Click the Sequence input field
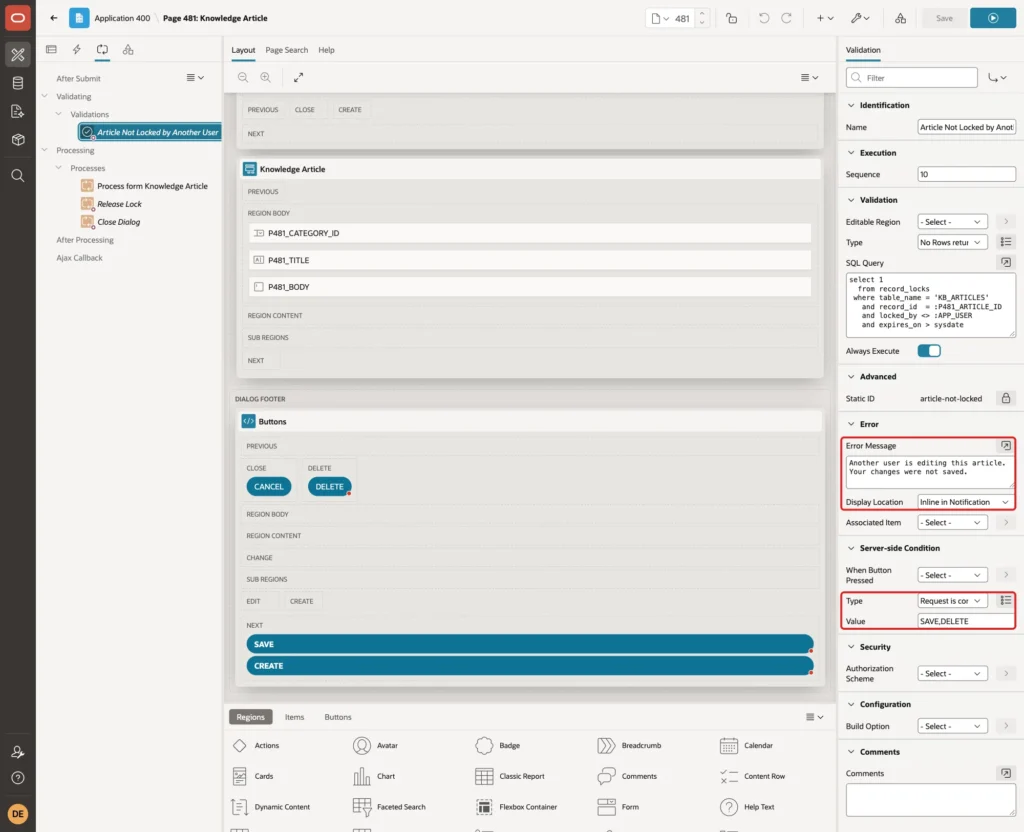 966,174
